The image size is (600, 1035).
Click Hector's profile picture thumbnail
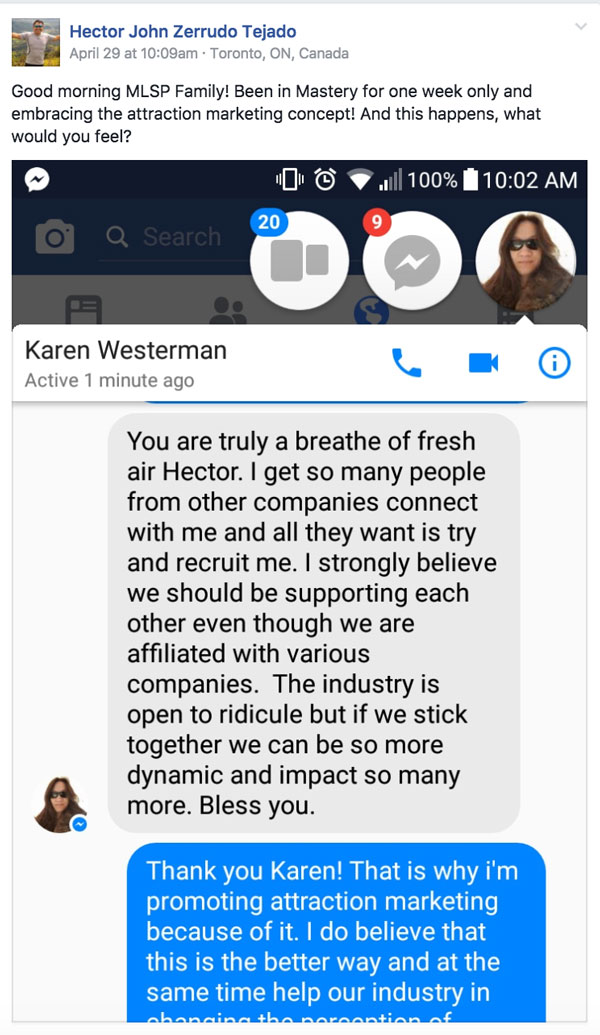(x=36, y=42)
